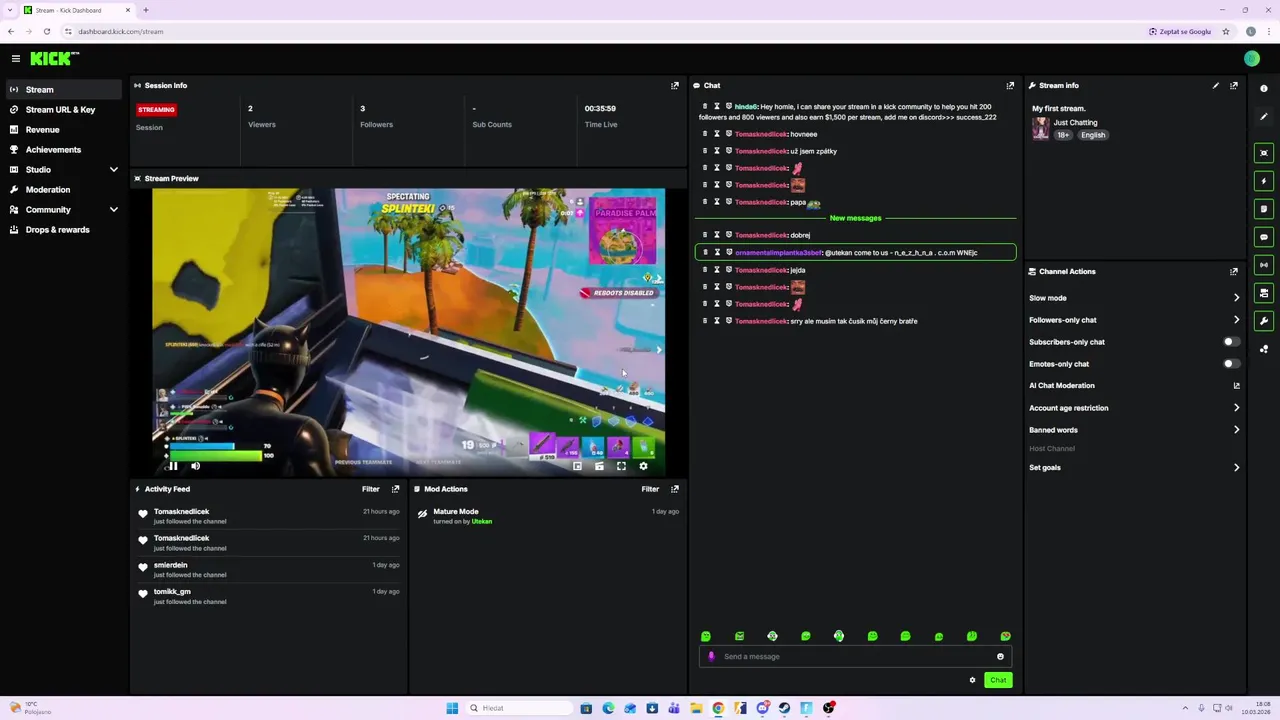This screenshot has width=1280, height=720.
Task: Open Mod Actions Filter dropdown
Action: 650,489
